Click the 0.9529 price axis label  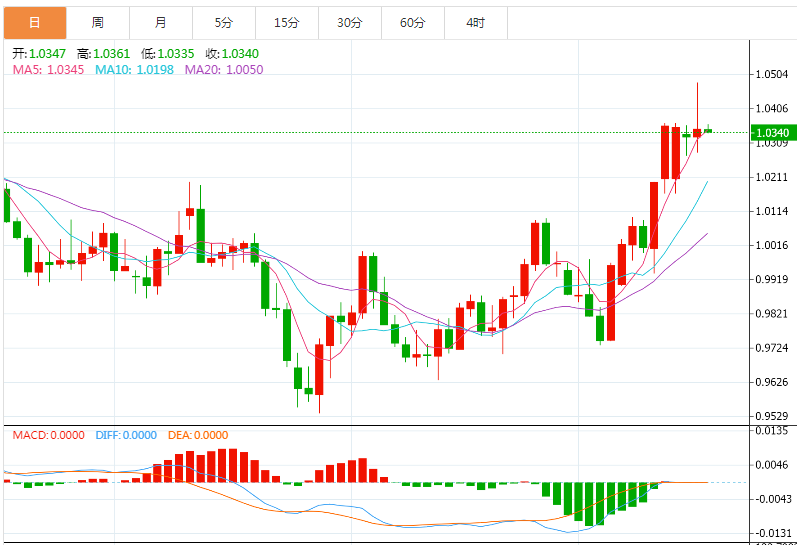click(772, 416)
